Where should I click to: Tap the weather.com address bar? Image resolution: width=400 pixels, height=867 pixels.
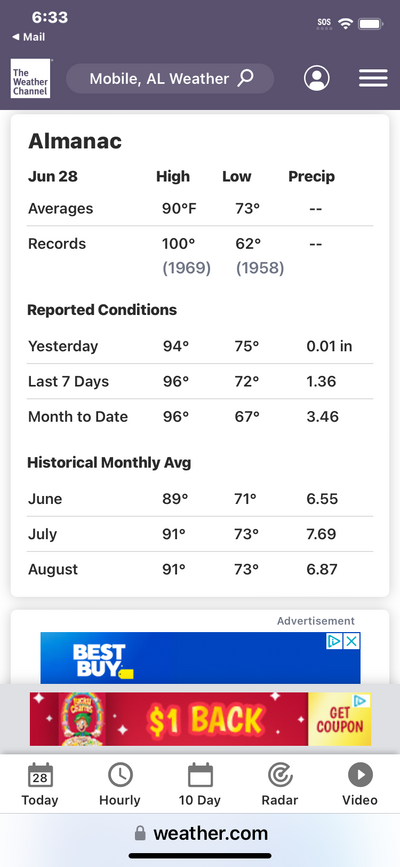(x=200, y=833)
